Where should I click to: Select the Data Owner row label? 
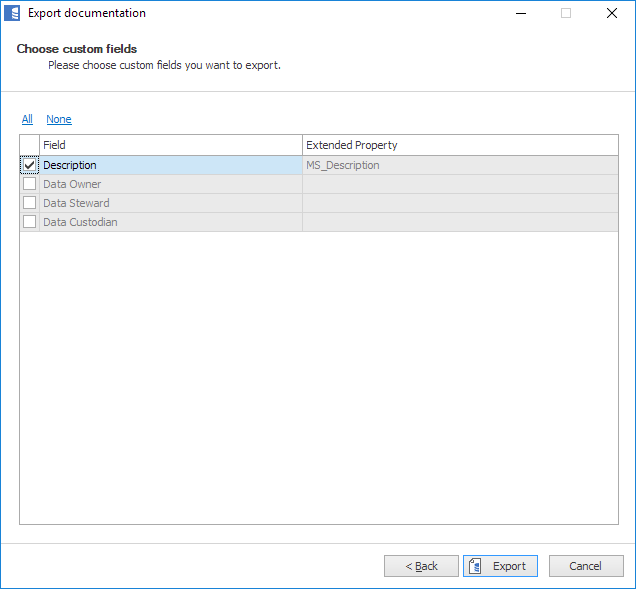(72, 184)
